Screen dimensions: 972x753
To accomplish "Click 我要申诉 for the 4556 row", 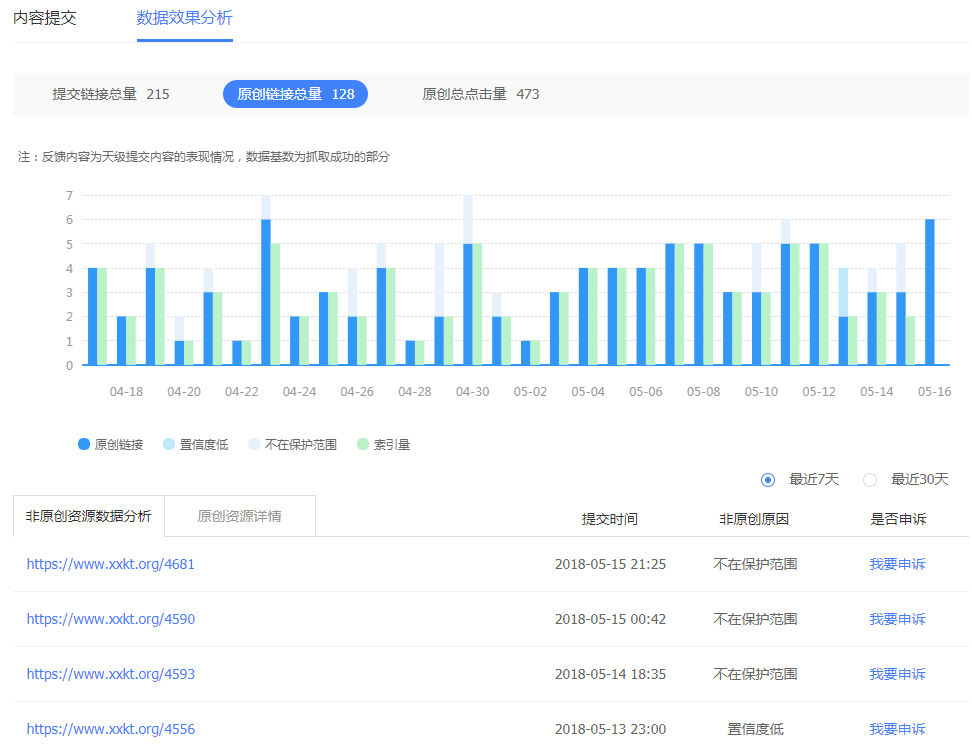I will [897, 729].
